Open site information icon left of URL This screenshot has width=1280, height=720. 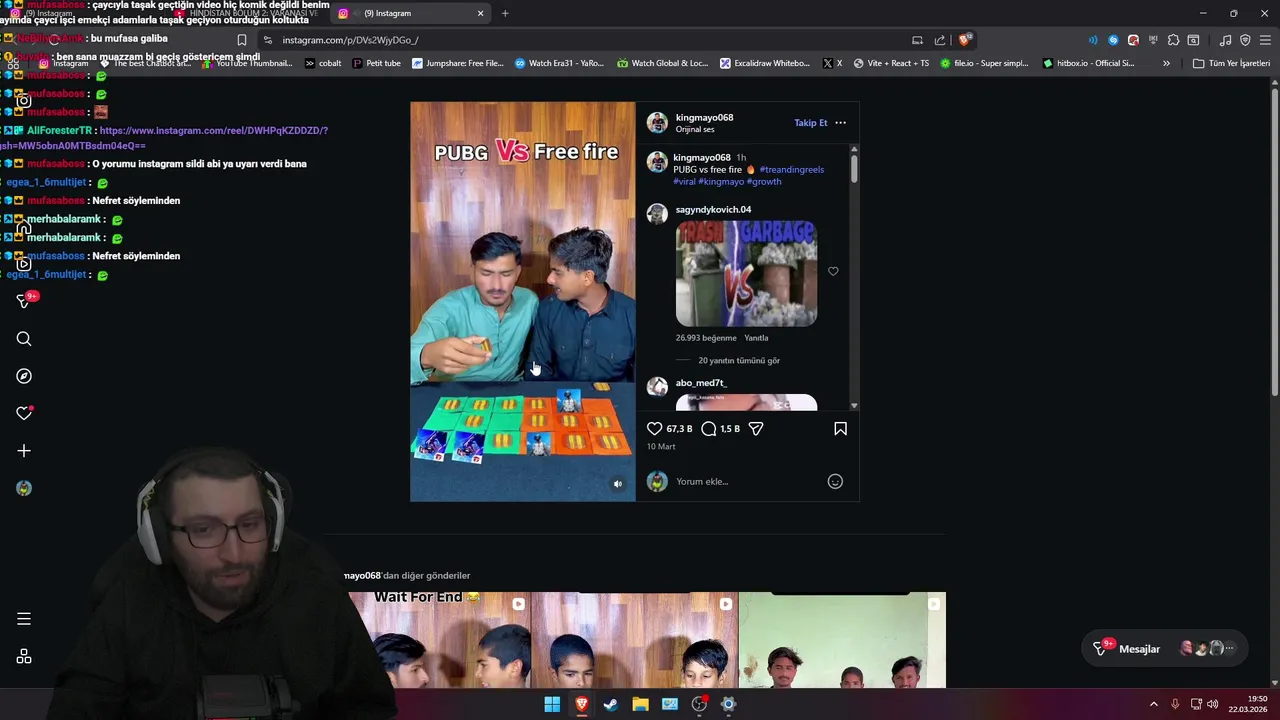pyautogui.click(x=267, y=40)
